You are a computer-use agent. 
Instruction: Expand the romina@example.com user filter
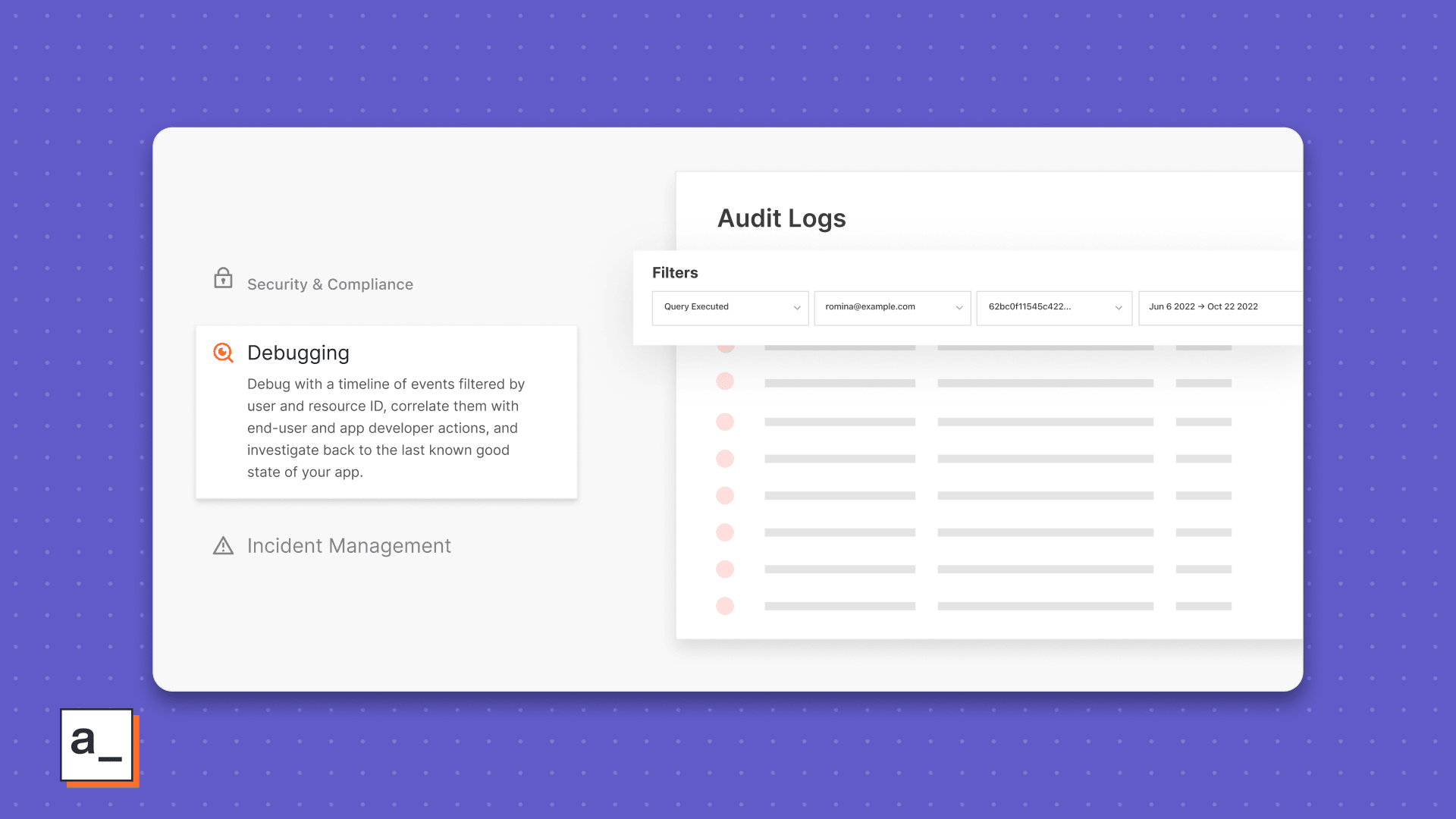click(892, 308)
